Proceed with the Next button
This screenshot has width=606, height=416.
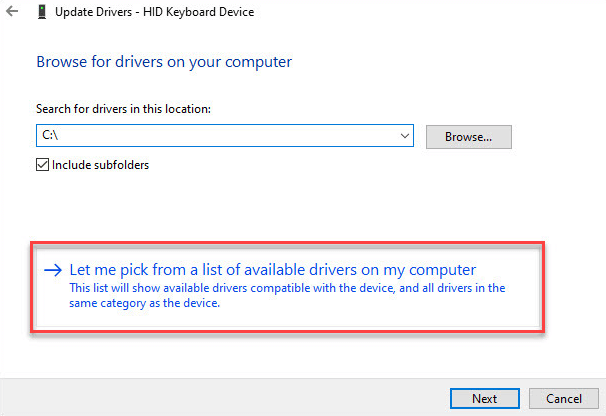485,398
